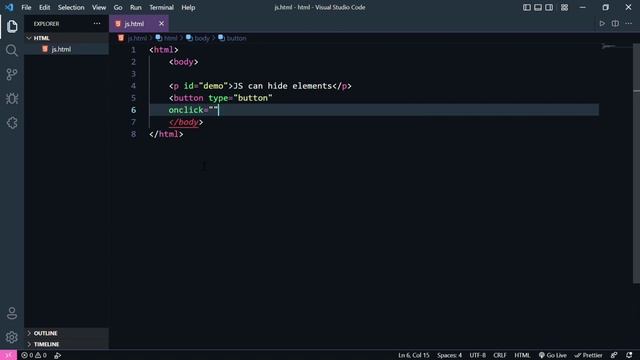Toggle the panel layout icon
The image size is (640, 360).
pos(538,7)
